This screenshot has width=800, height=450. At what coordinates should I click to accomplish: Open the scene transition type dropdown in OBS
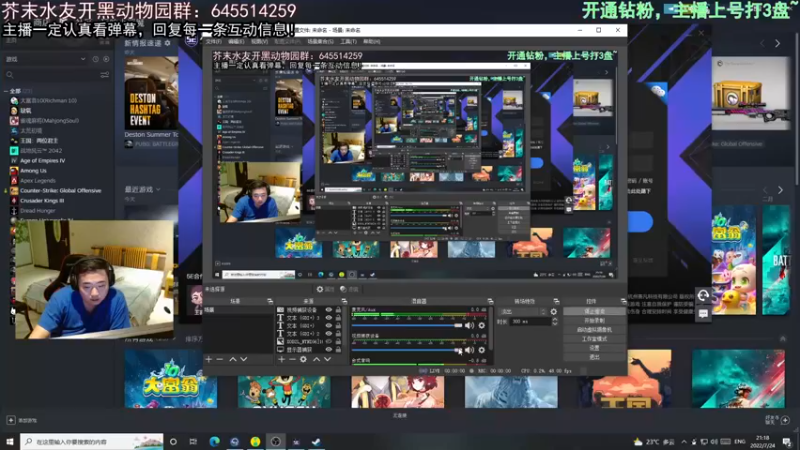(522, 311)
